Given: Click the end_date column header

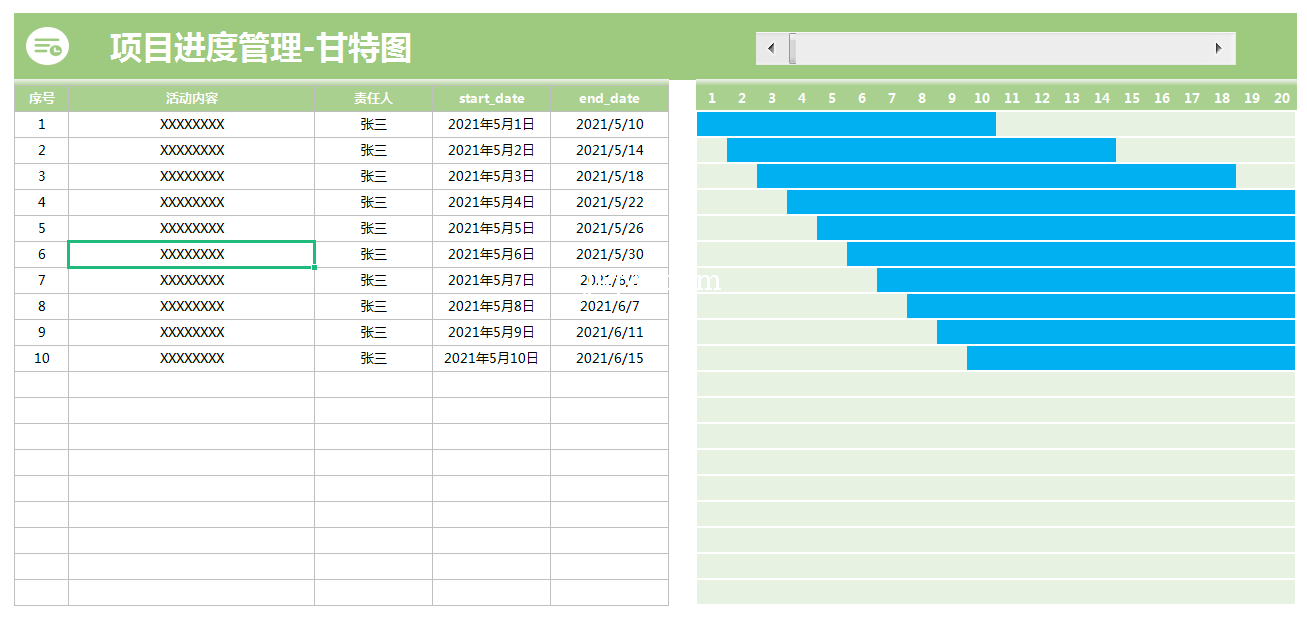Looking at the screenshot, I should [609, 98].
